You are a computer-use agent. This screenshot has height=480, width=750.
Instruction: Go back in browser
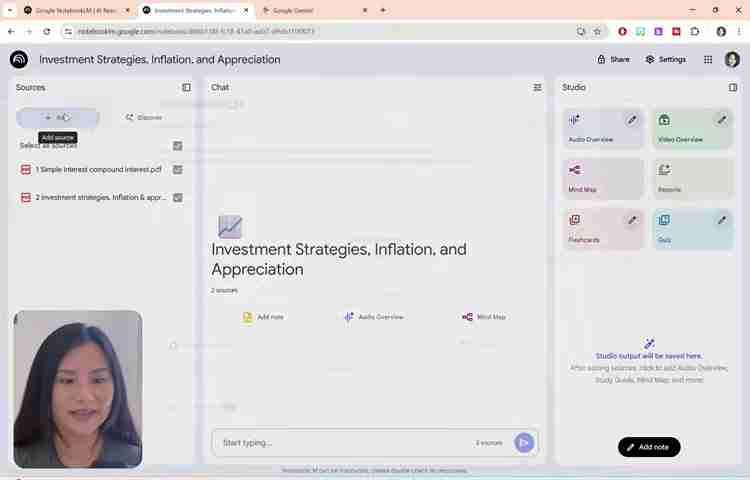[11, 32]
